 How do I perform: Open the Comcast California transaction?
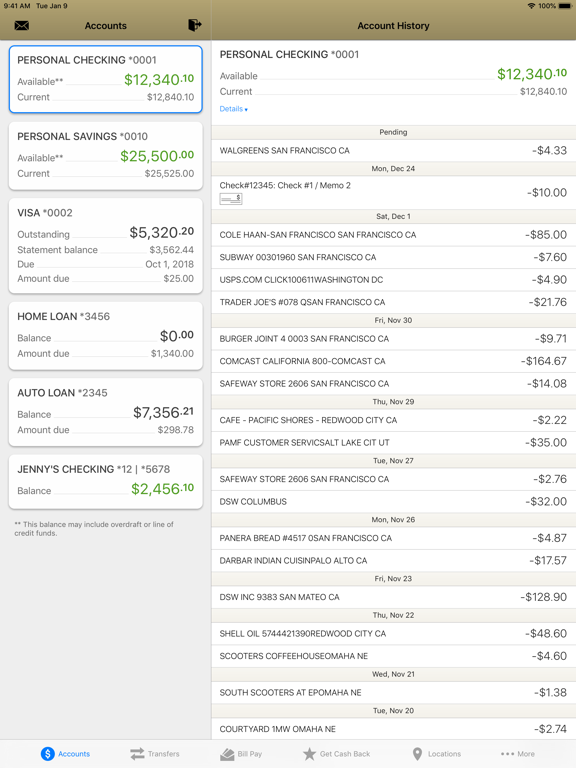click(x=394, y=361)
